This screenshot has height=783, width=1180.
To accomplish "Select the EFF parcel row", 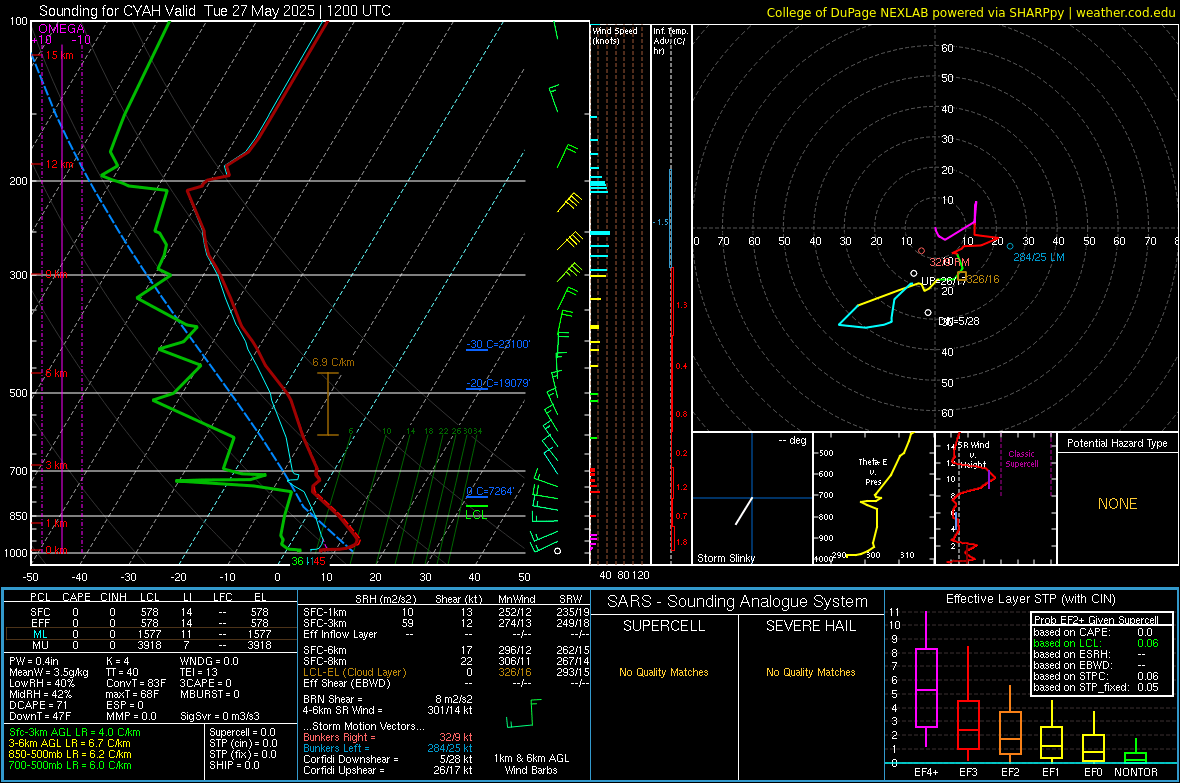I will tap(150, 623).
